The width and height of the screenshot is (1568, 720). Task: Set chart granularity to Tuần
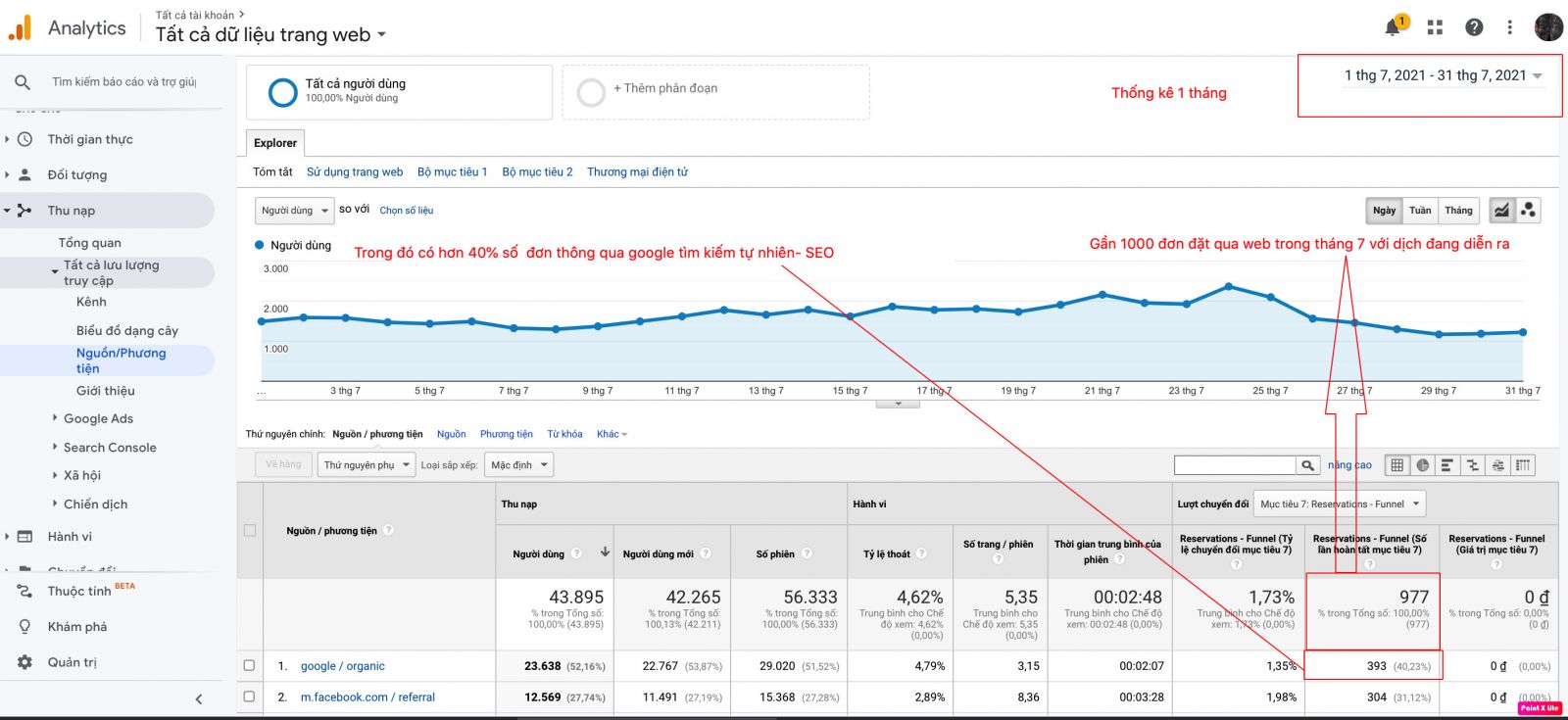pyautogui.click(x=1420, y=211)
